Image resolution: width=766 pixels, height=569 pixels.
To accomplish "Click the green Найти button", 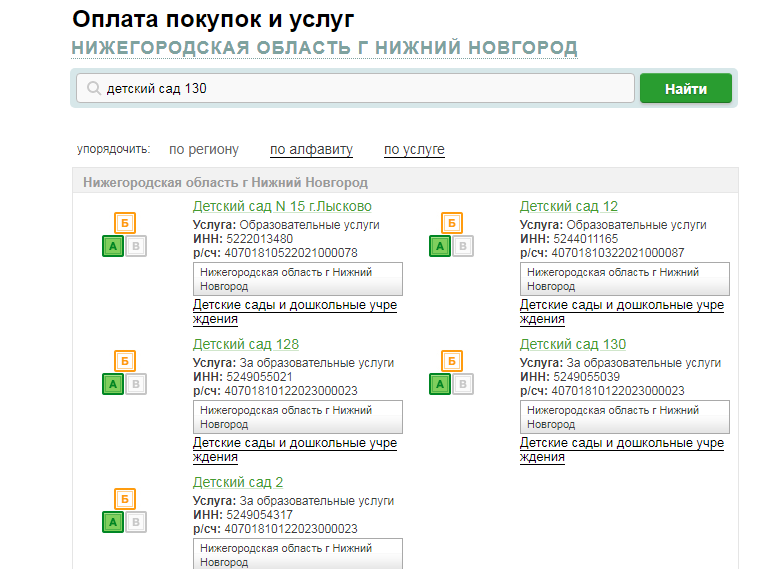I will pos(686,88).
